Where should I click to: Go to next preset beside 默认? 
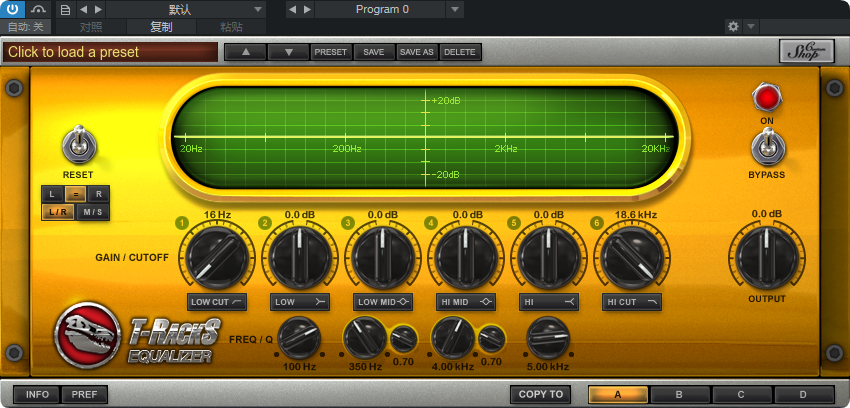tap(98, 9)
